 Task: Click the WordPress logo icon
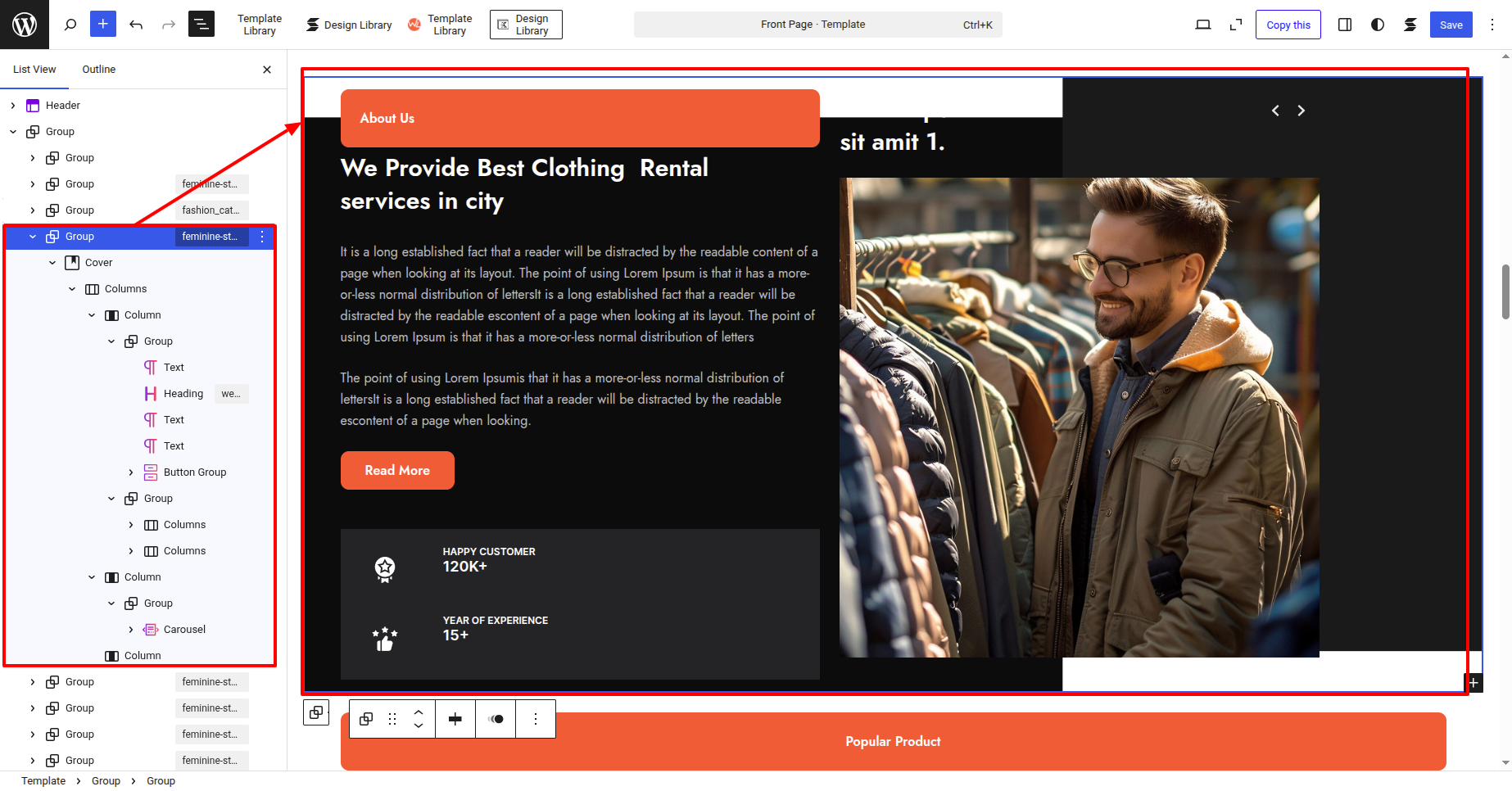[x=25, y=25]
